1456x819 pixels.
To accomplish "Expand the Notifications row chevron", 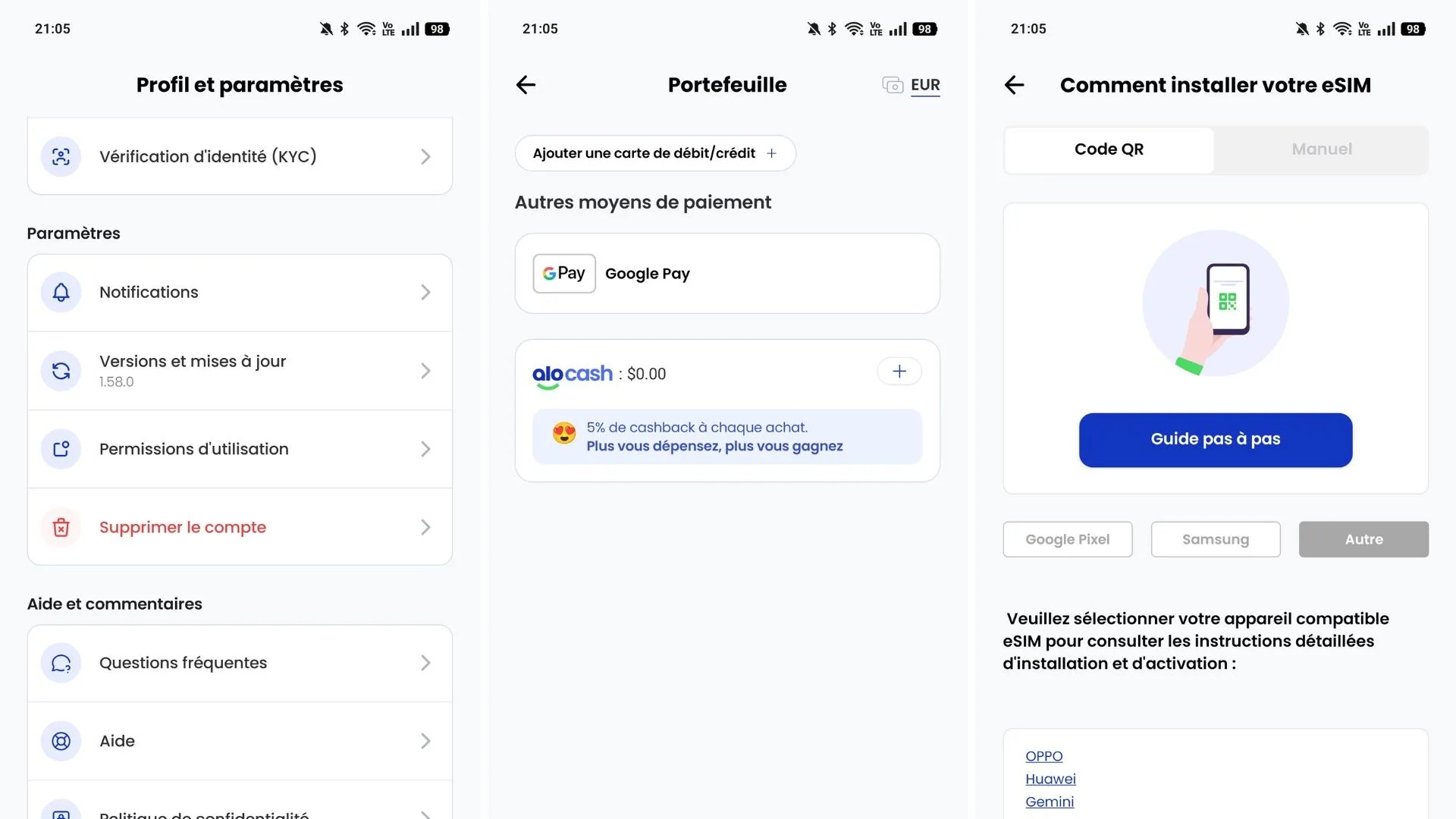I will tap(425, 293).
